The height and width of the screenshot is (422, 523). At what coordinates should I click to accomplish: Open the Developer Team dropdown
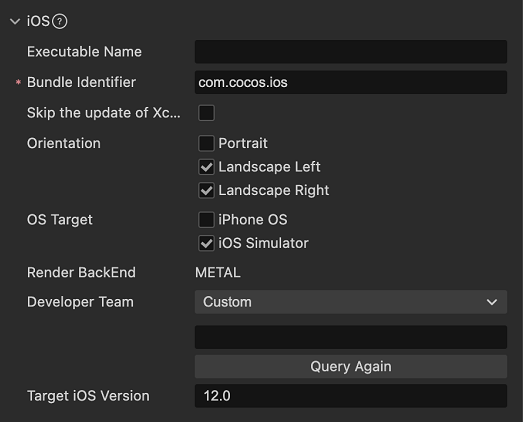pos(351,302)
